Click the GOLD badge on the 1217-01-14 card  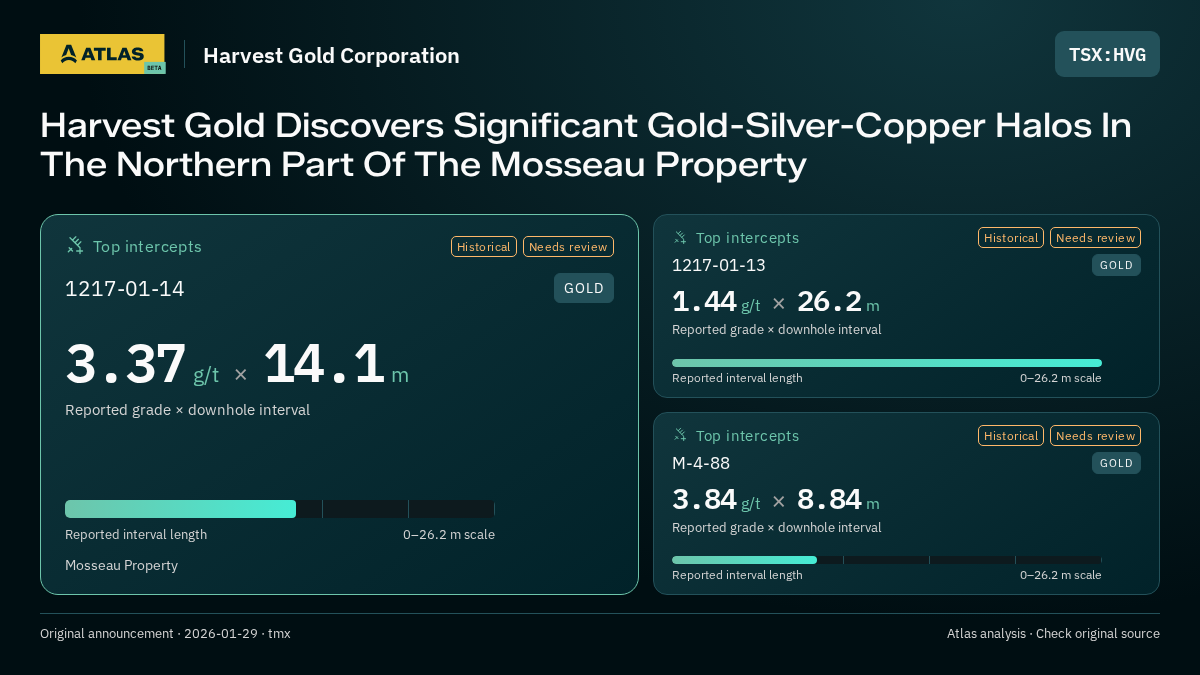click(x=584, y=288)
